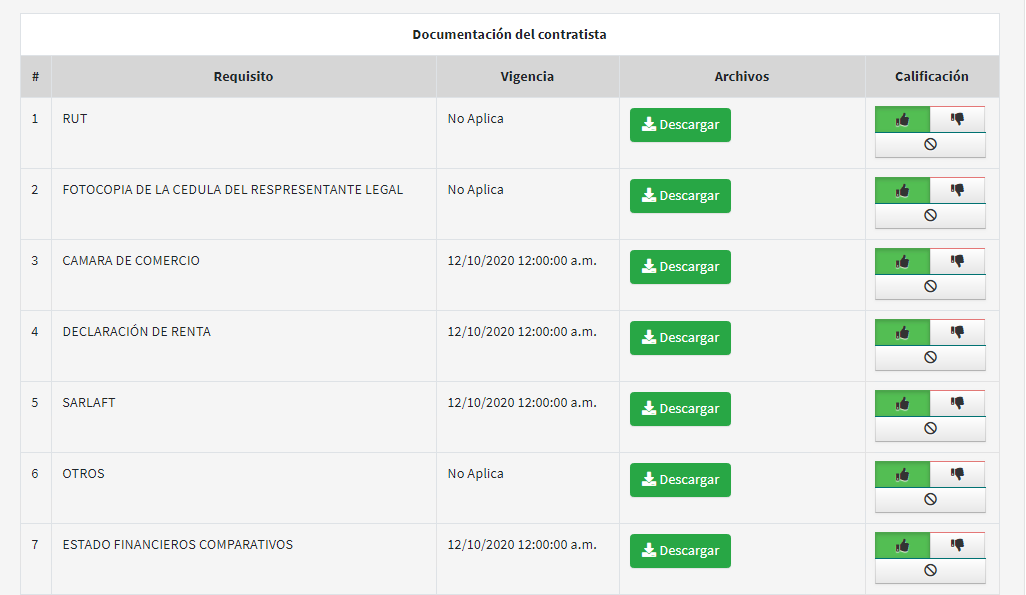Download the RUT file

point(680,125)
